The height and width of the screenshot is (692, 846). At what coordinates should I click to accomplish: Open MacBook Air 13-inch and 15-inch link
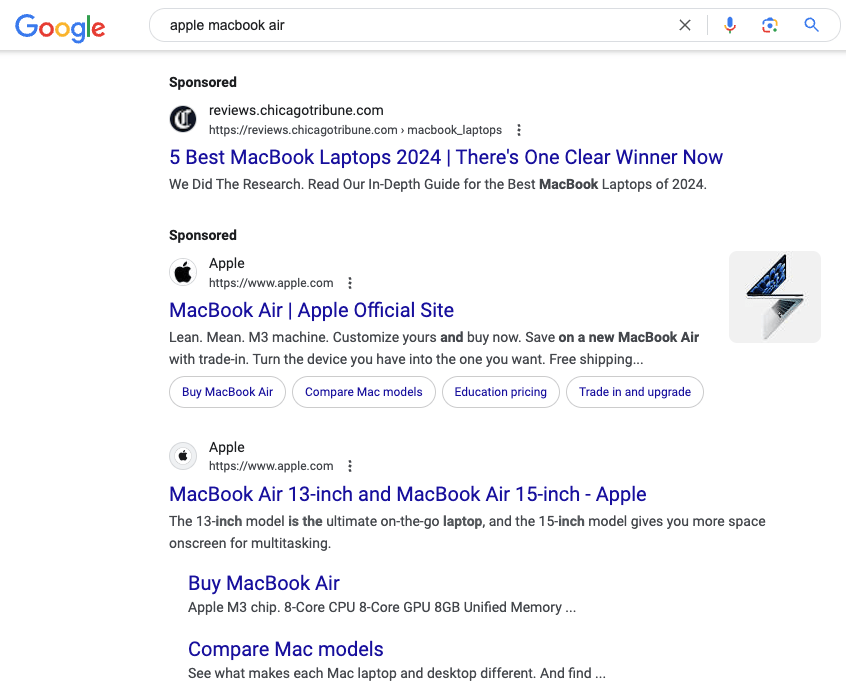pos(407,494)
